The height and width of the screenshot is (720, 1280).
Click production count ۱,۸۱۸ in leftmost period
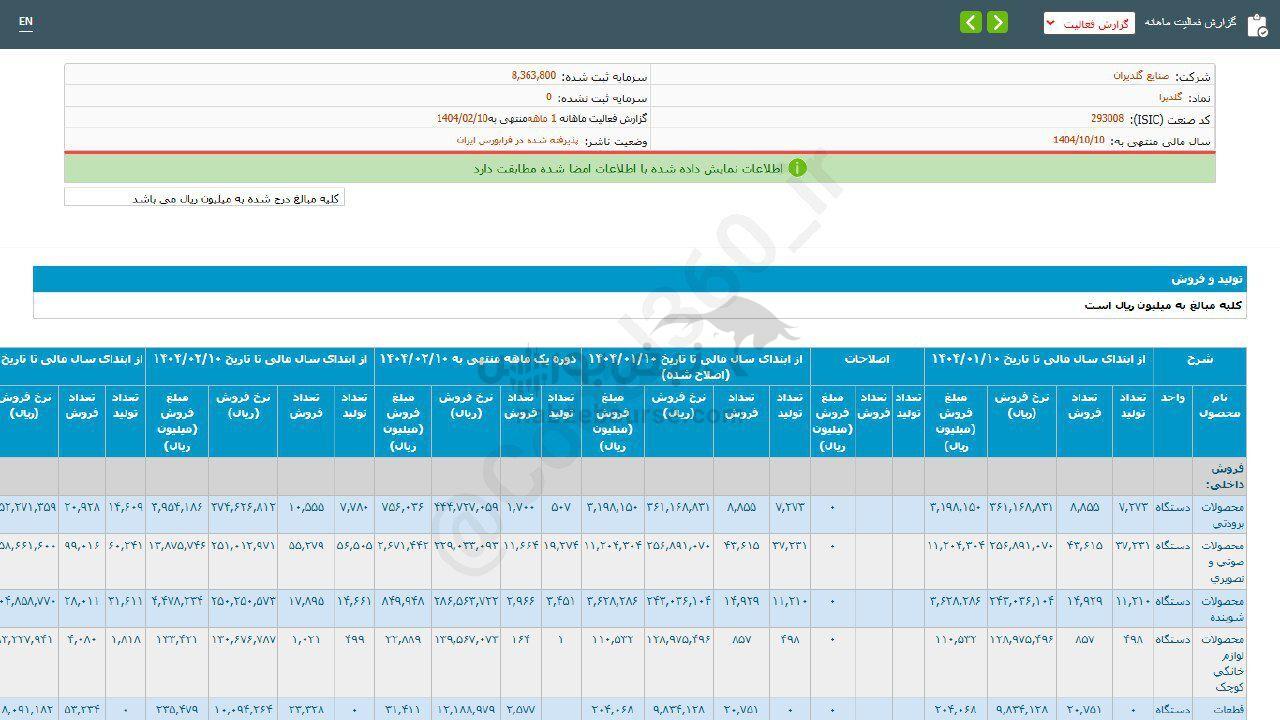coord(126,639)
